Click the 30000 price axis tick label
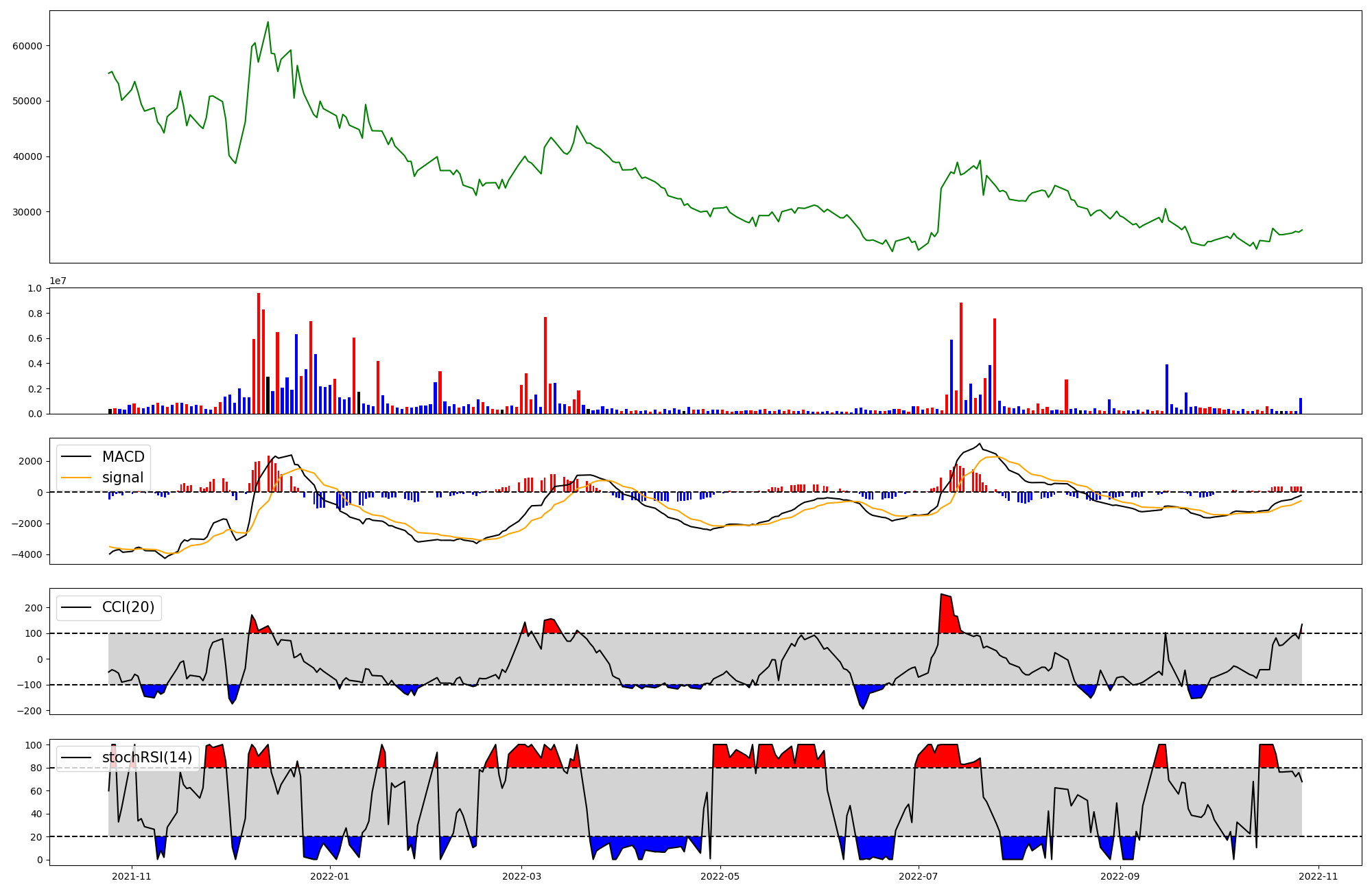1372x892 pixels. point(27,212)
